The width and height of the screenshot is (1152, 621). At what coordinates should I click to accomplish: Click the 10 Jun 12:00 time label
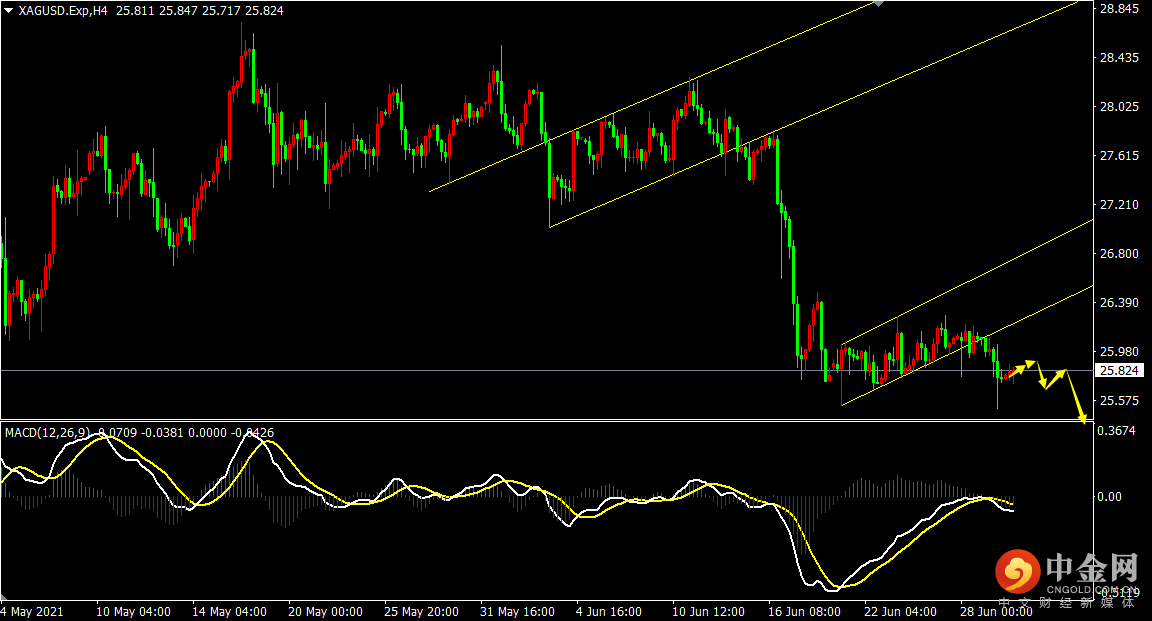708,611
